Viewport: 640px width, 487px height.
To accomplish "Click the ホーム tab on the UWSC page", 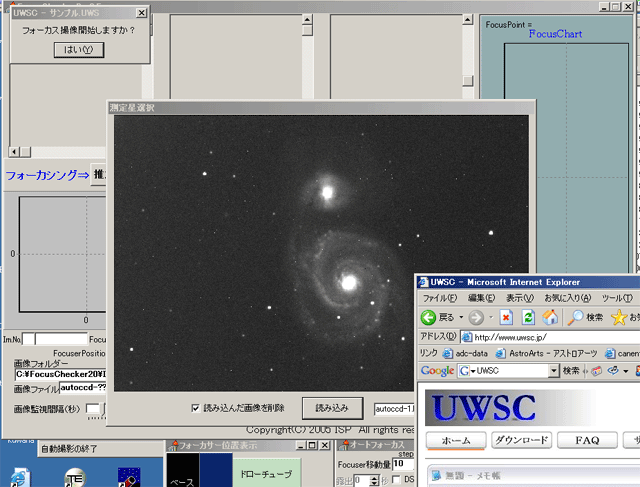I will click(456, 440).
